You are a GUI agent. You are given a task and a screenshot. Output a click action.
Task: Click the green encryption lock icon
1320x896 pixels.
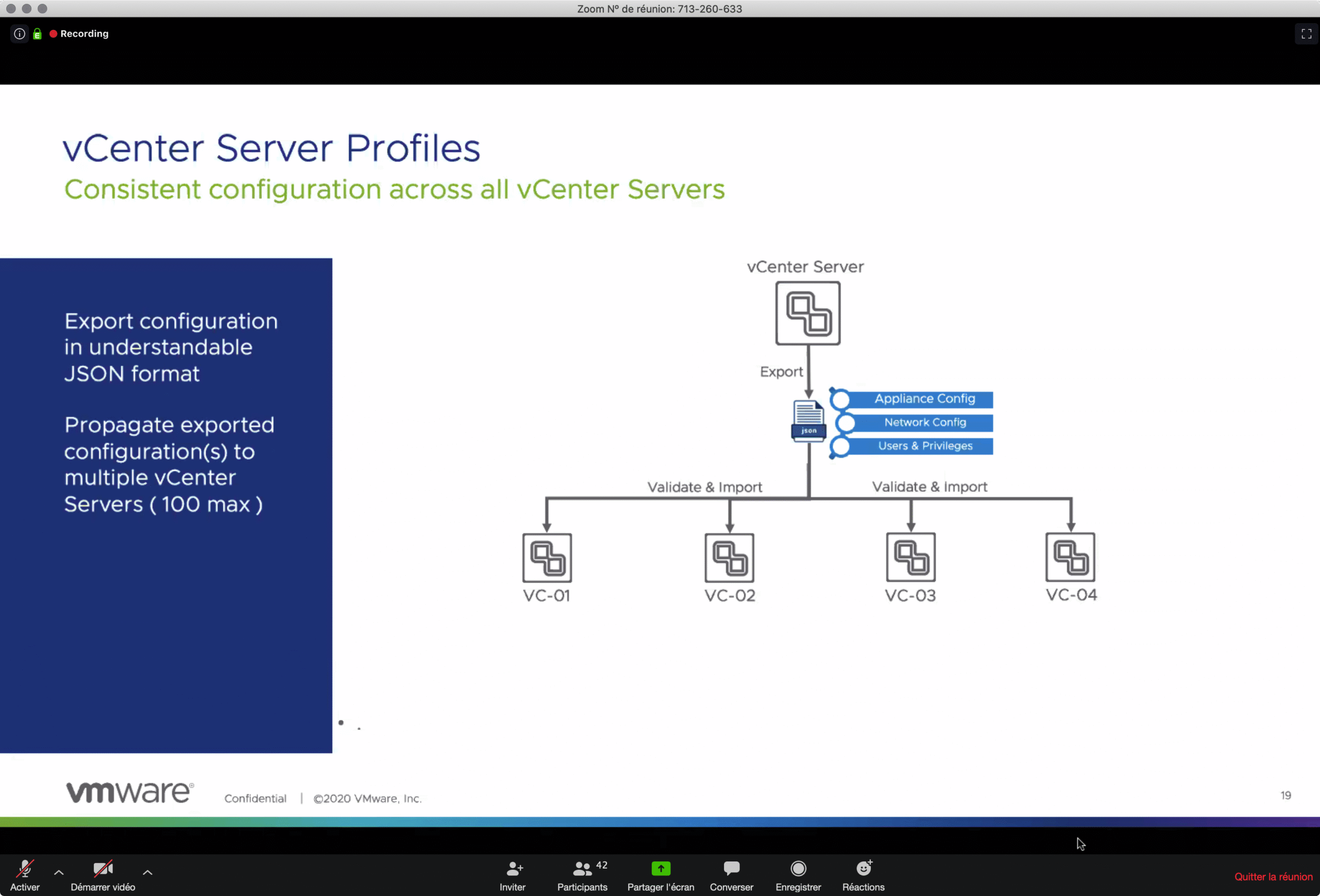pyautogui.click(x=38, y=34)
